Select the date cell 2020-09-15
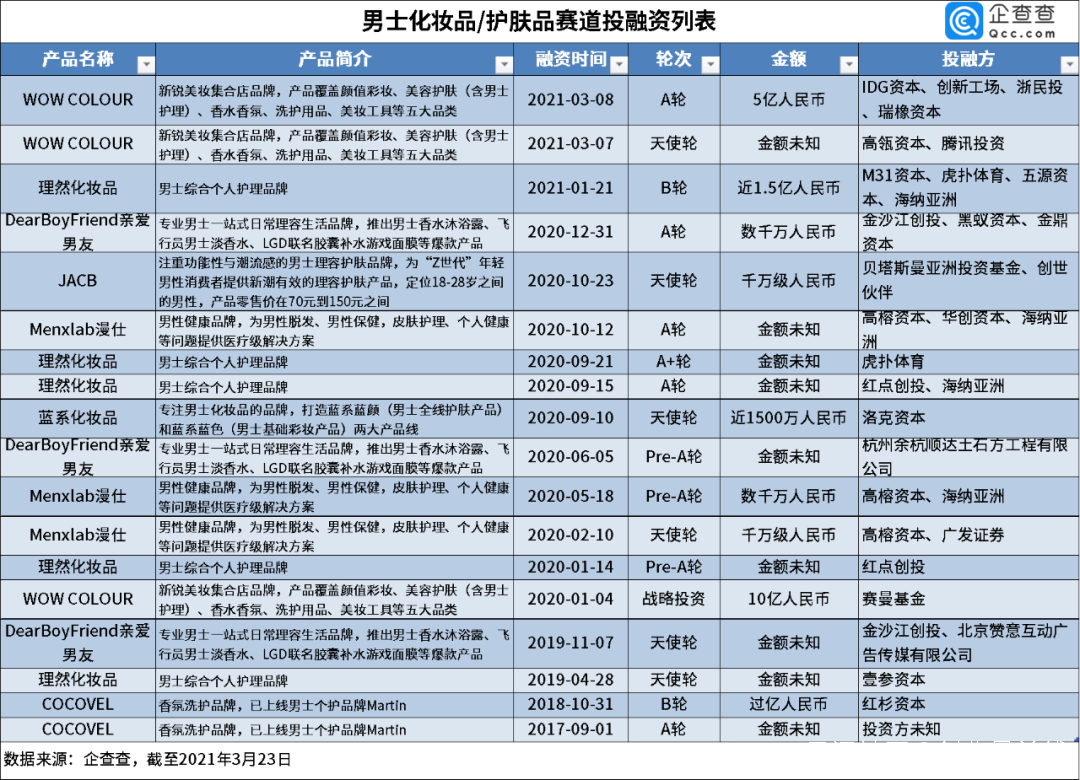Viewport: 1080px width, 780px height. pos(571,387)
